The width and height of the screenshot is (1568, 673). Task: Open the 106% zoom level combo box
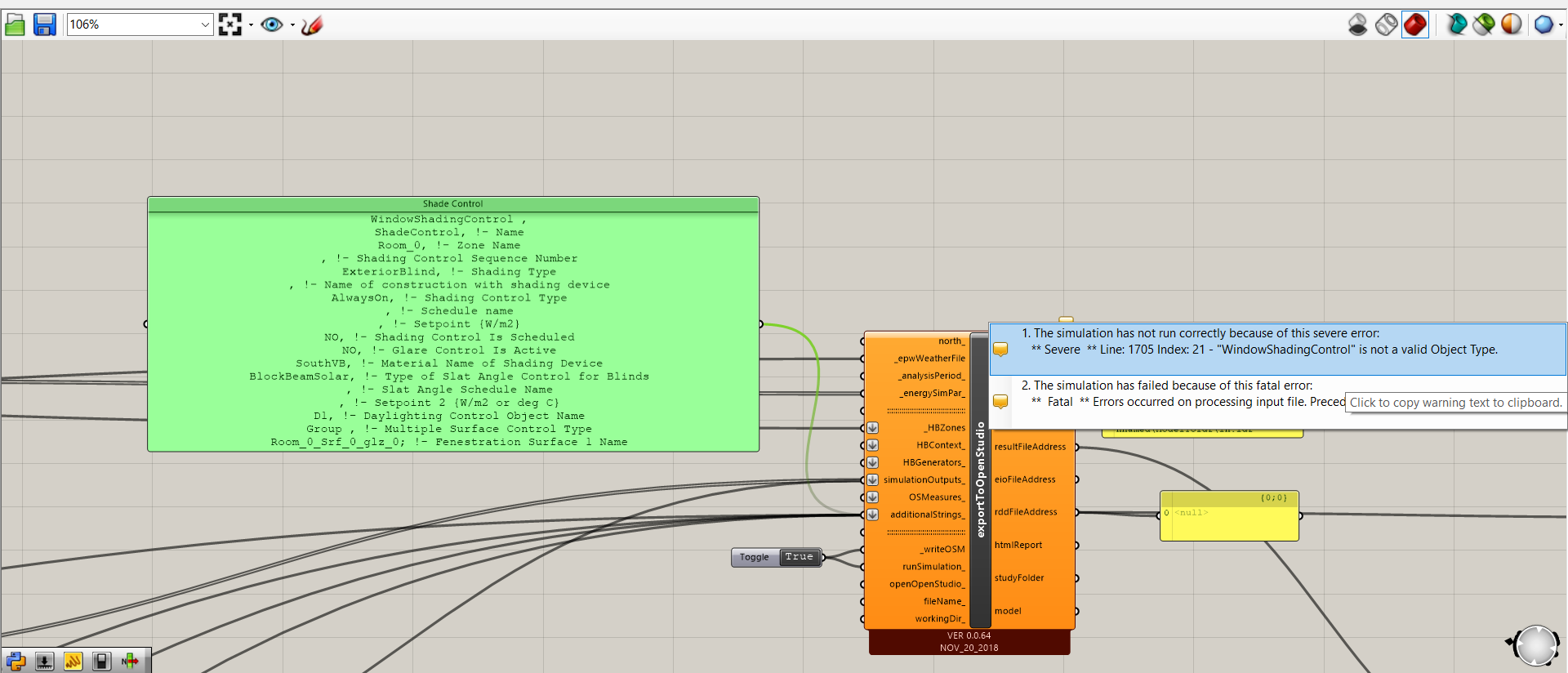[x=140, y=25]
